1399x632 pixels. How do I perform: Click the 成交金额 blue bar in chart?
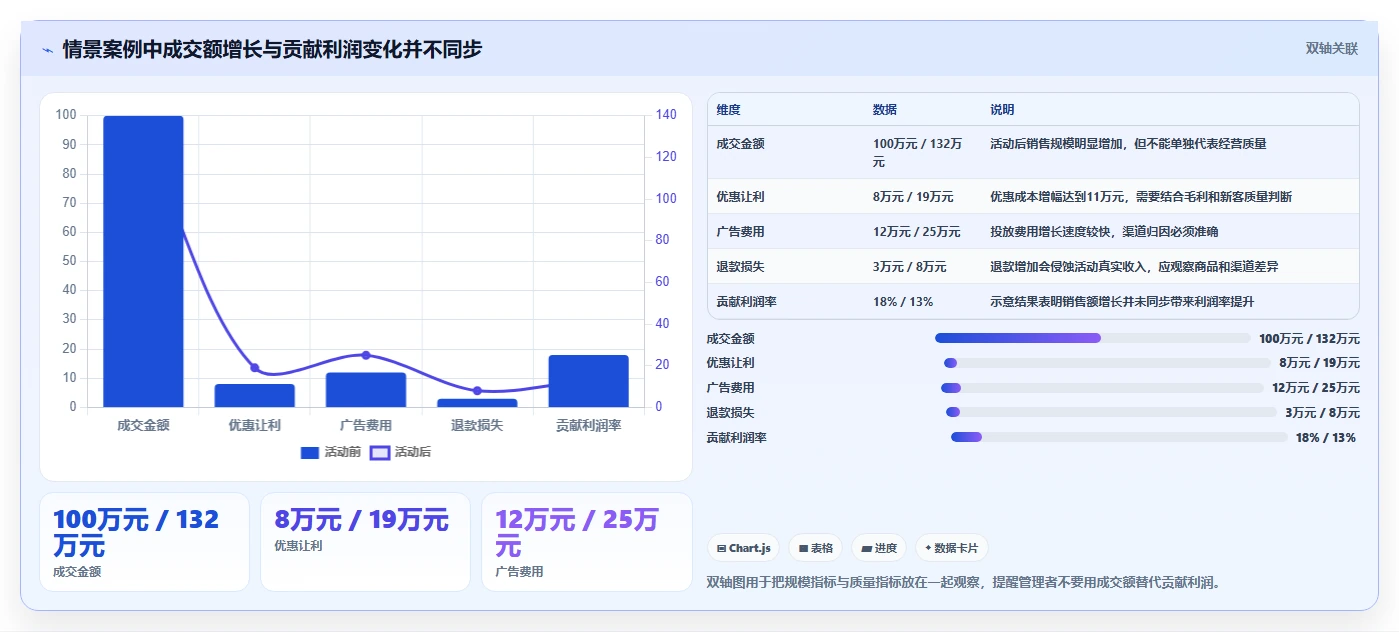point(143,261)
